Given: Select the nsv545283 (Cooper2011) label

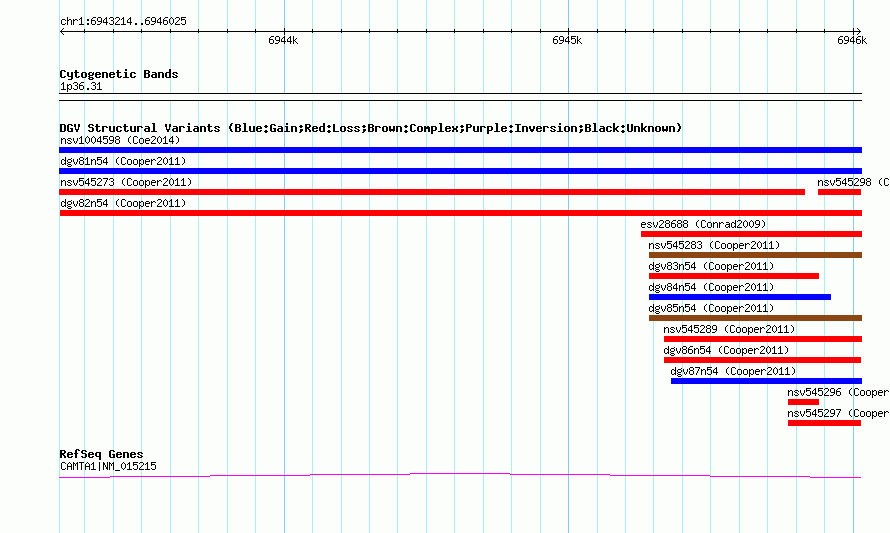Looking at the screenshot, I should 714,245.
